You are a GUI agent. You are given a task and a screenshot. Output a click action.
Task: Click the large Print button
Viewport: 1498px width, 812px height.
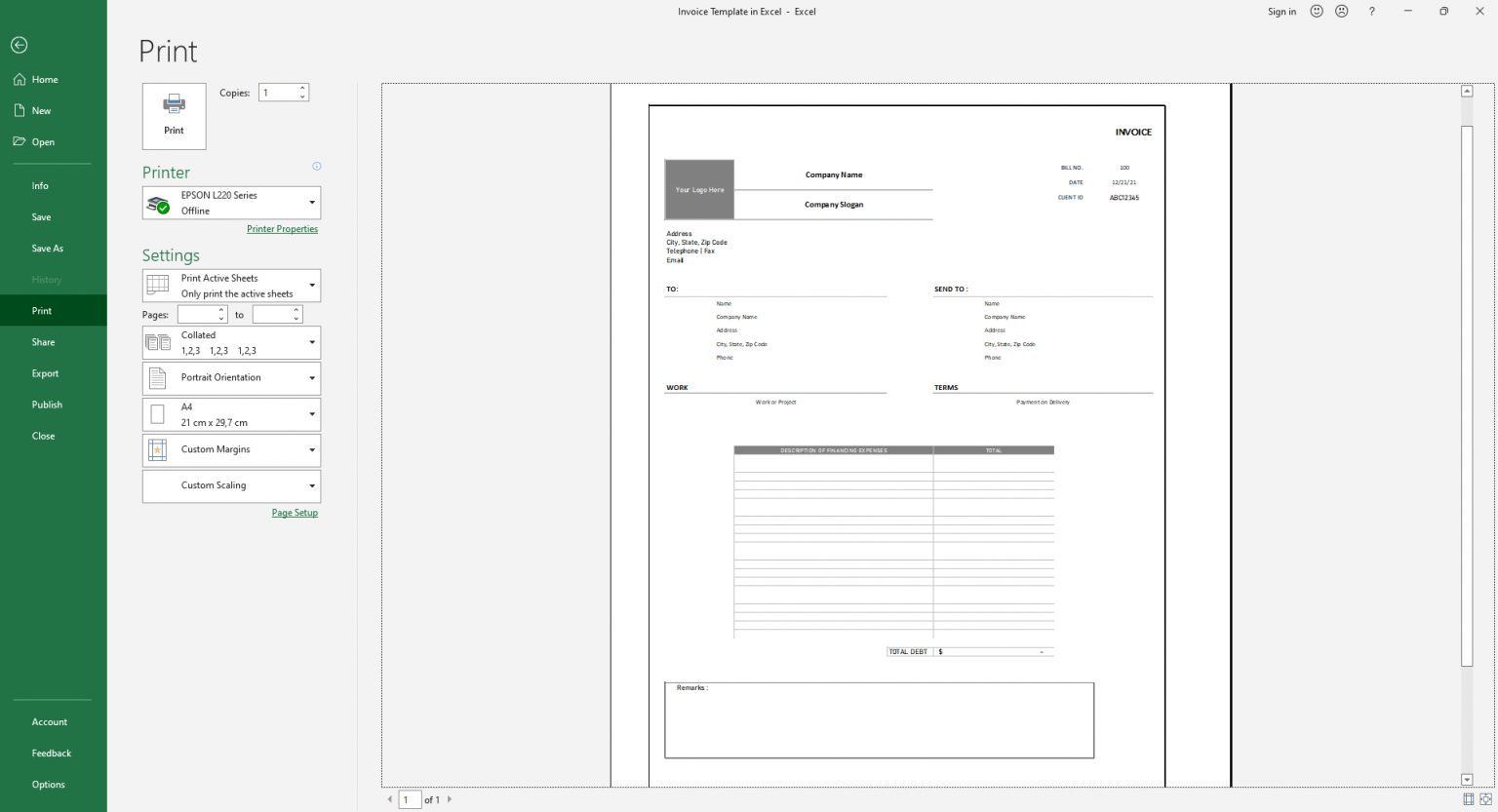point(174,116)
